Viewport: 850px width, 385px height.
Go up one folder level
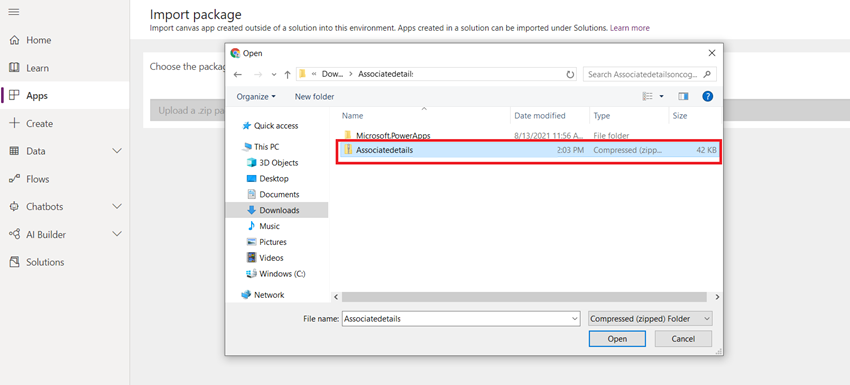287,74
